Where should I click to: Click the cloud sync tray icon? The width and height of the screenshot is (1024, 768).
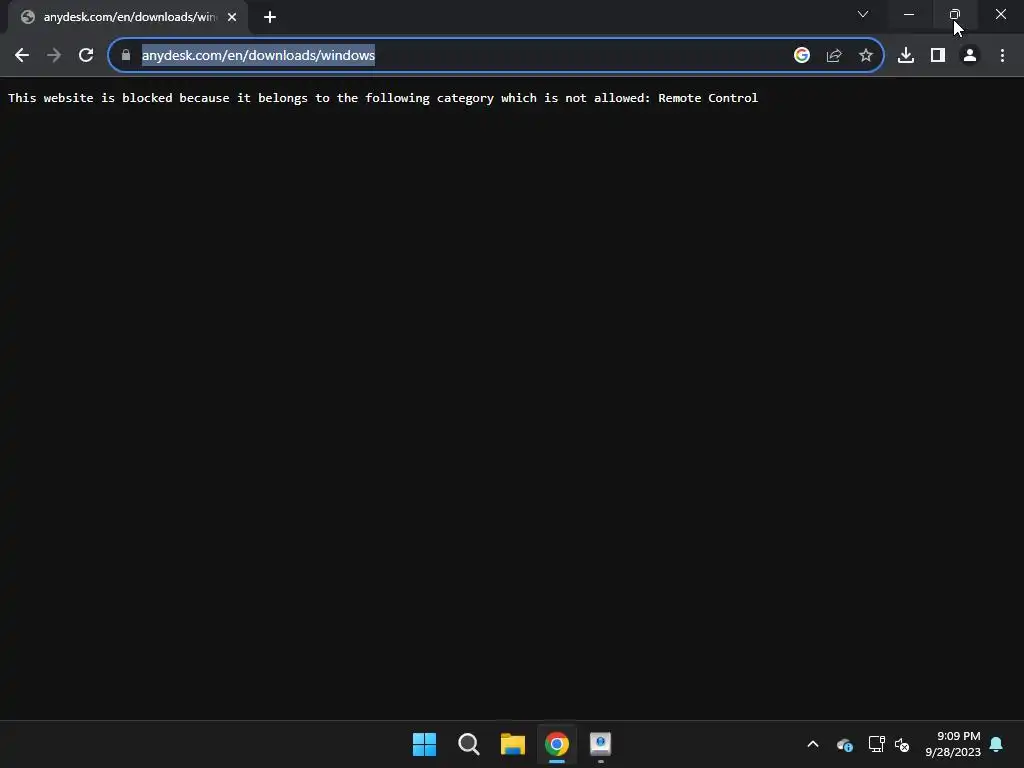pyautogui.click(x=845, y=744)
